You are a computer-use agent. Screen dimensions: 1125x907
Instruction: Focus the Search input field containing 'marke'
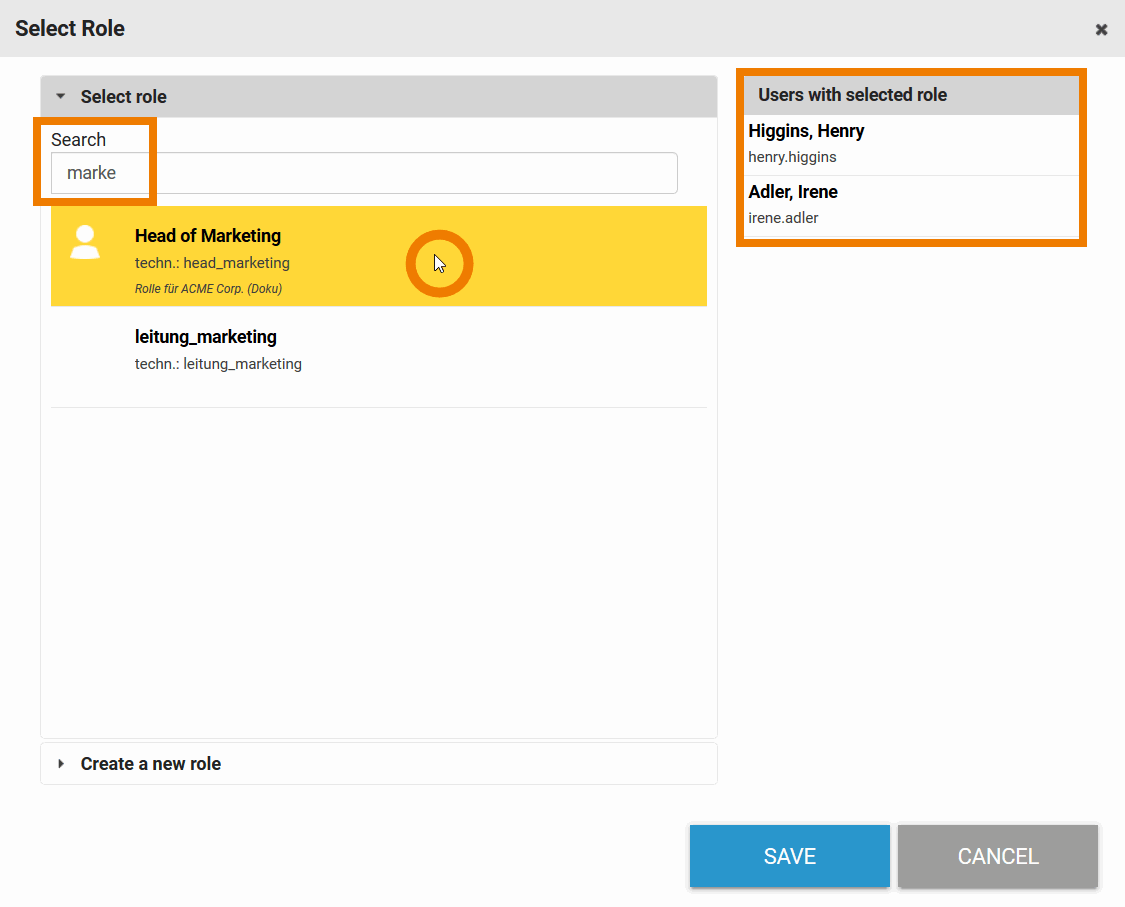pos(364,173)
